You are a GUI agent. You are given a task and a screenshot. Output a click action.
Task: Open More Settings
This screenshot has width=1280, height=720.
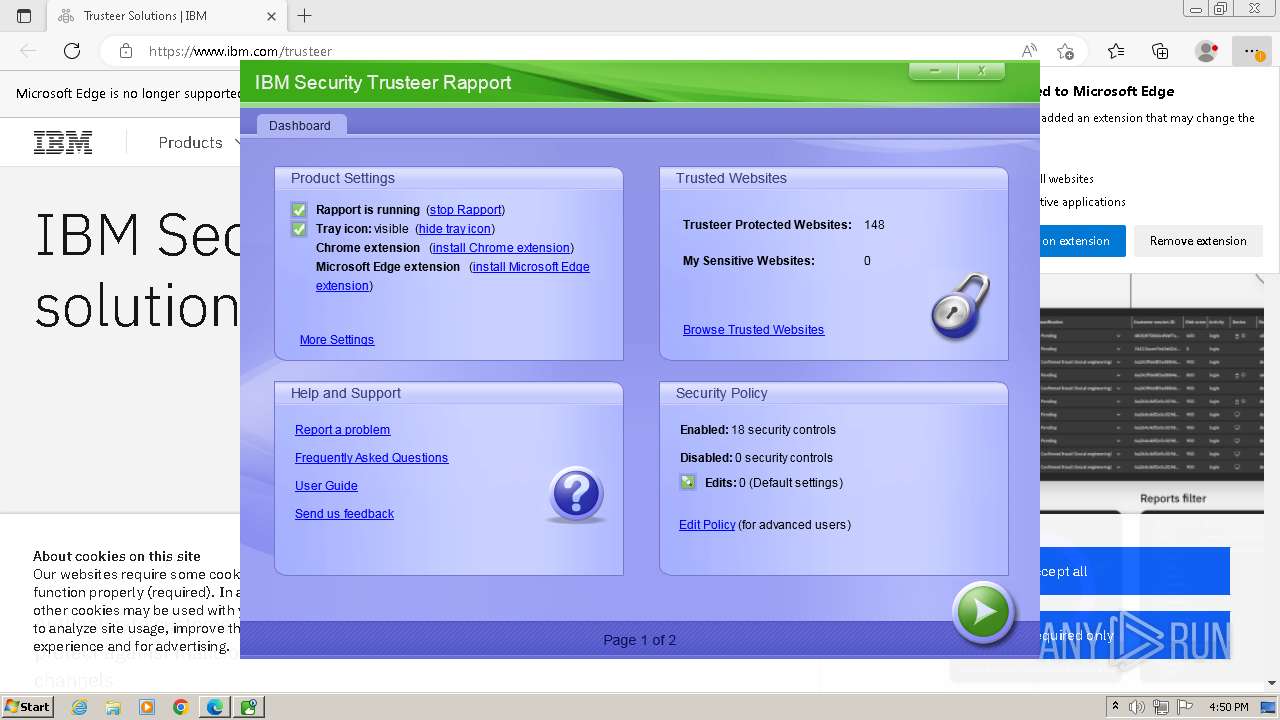point(337,340)
